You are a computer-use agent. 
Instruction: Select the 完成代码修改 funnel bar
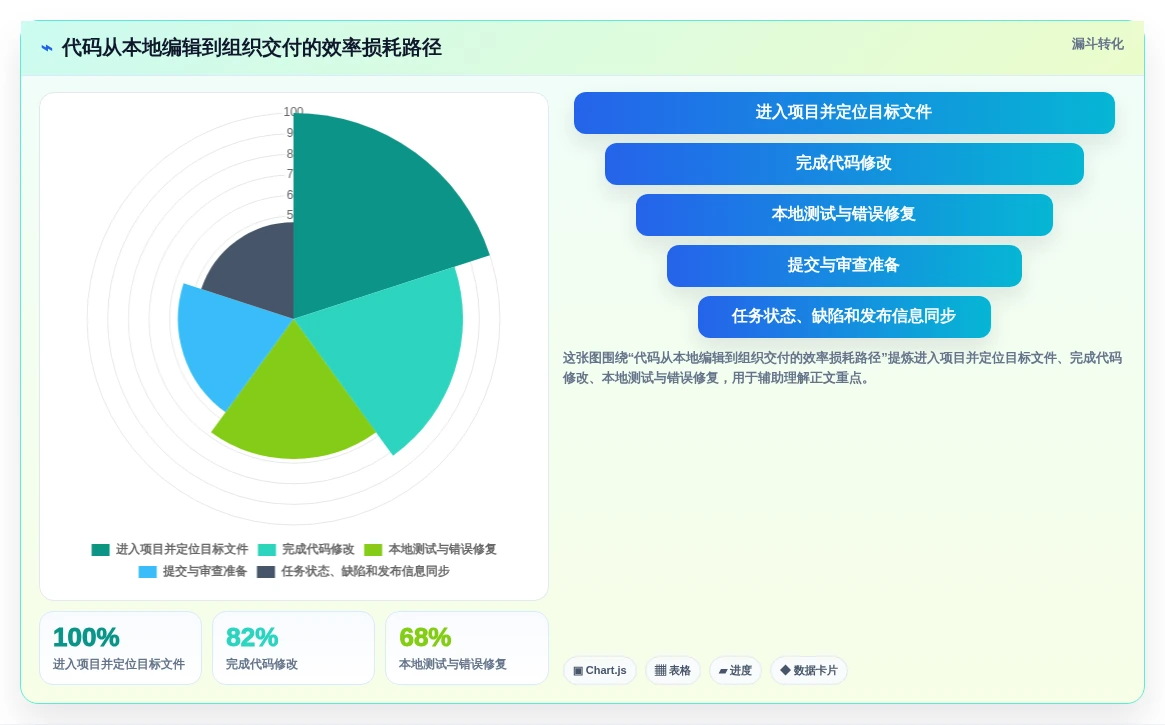click(844, 164)
